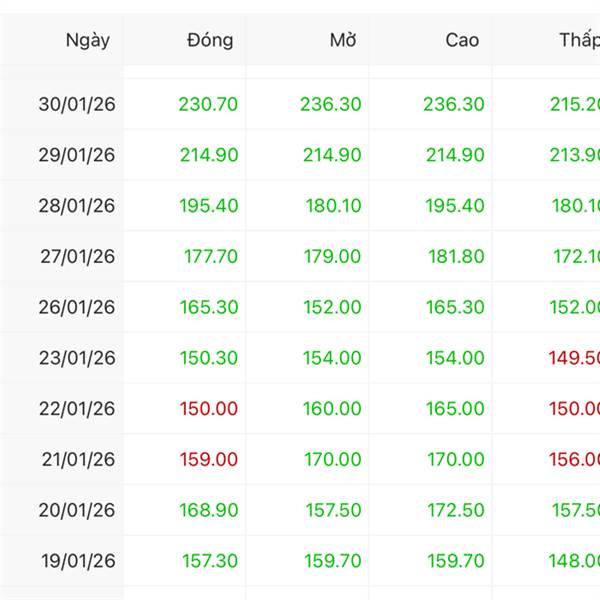Click red closing price 159.00
The height and width of the screenshot is (600, 600).
click(208, 460)
